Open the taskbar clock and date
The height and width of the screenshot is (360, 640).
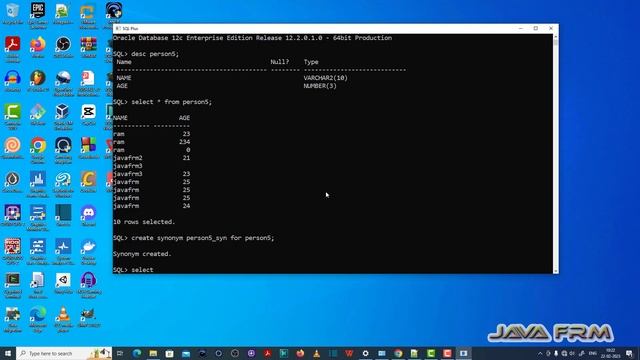pos(611,353)
